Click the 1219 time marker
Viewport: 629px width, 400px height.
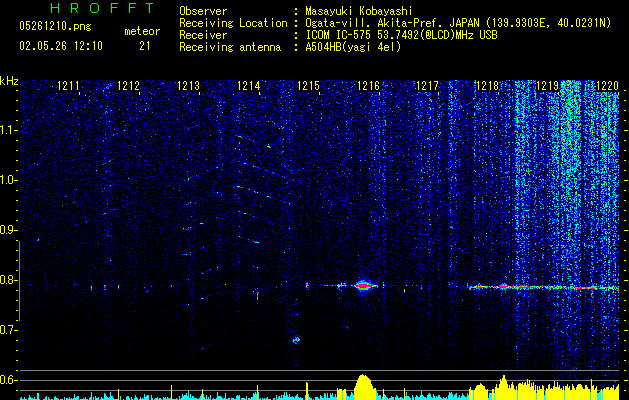pyautogui.click(x=547, y=85)
